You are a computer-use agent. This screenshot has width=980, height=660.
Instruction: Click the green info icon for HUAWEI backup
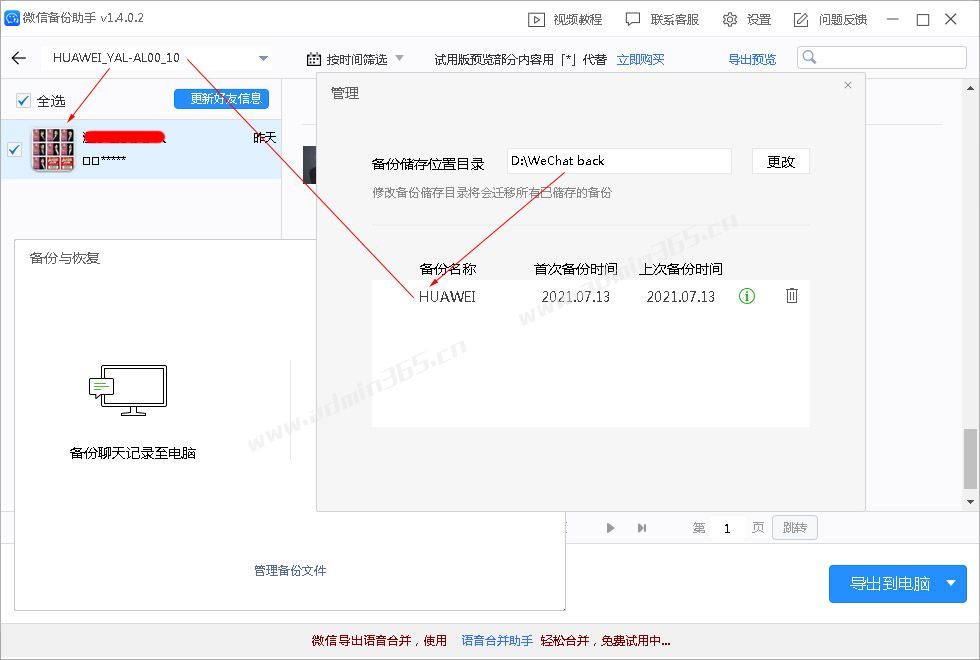(747, 296)
